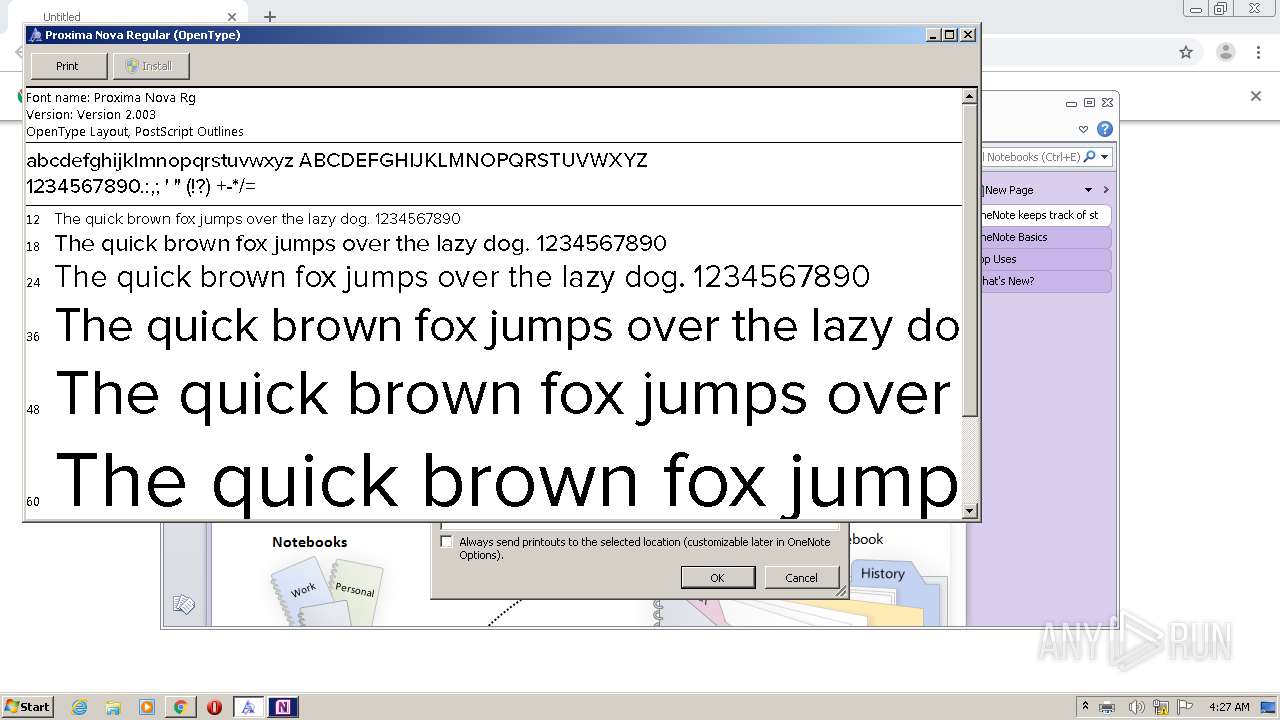Show hidden system tray icons

1085,707
